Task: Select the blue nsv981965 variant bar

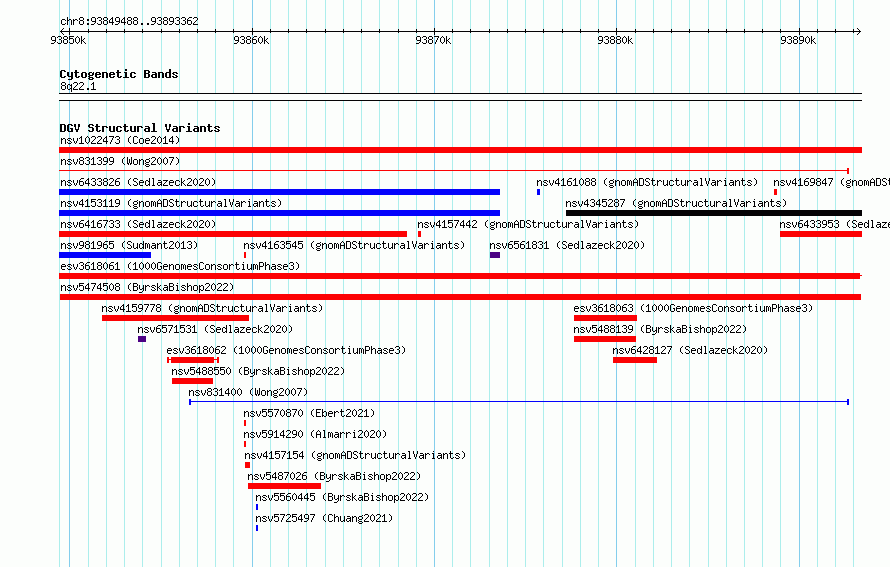Action: (x=105, y=255)
